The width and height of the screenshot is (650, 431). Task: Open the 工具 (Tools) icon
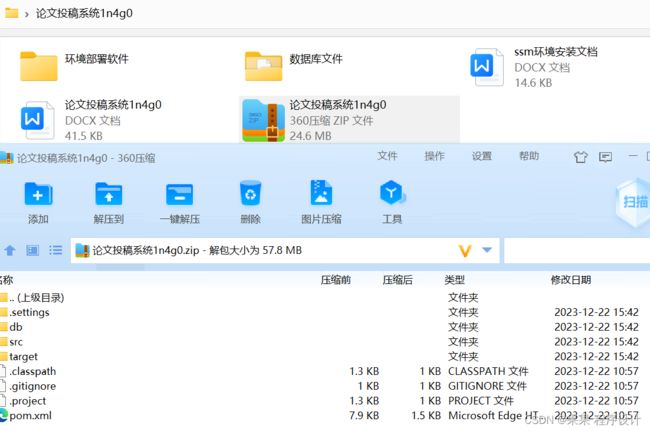392,193
